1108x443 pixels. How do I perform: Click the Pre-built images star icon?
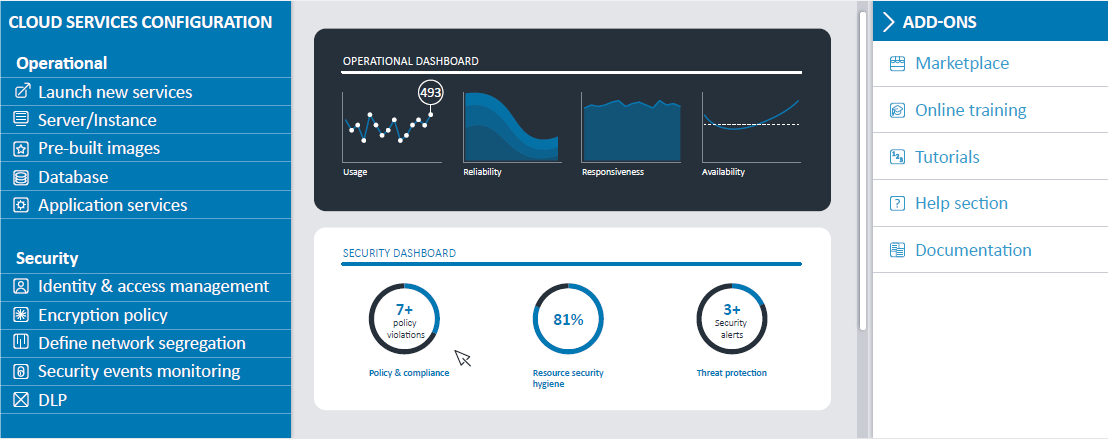[21, 148]
